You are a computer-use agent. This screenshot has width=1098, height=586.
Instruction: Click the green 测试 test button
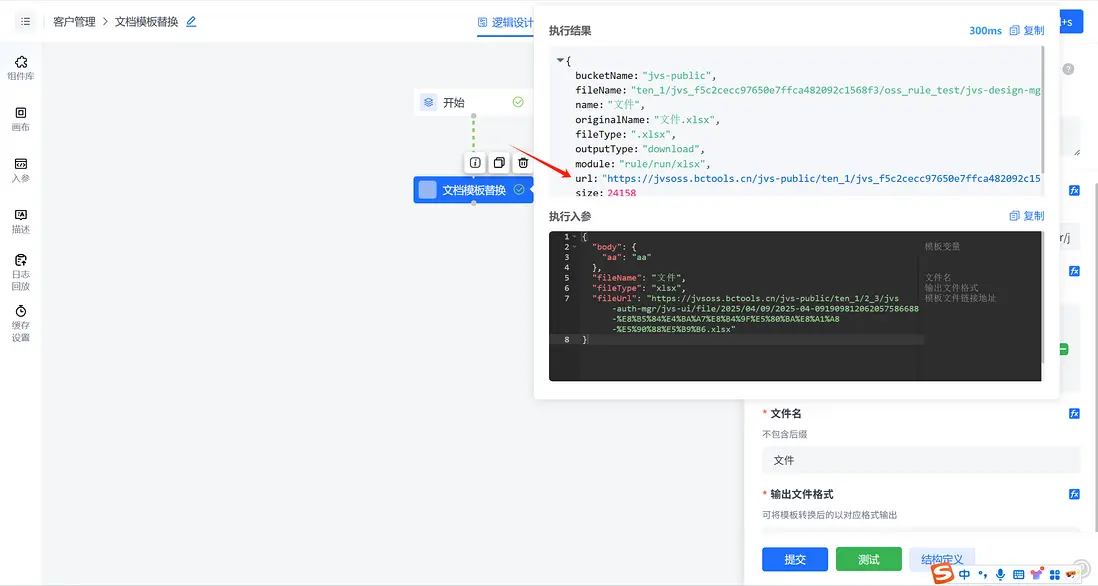(868, 559)
